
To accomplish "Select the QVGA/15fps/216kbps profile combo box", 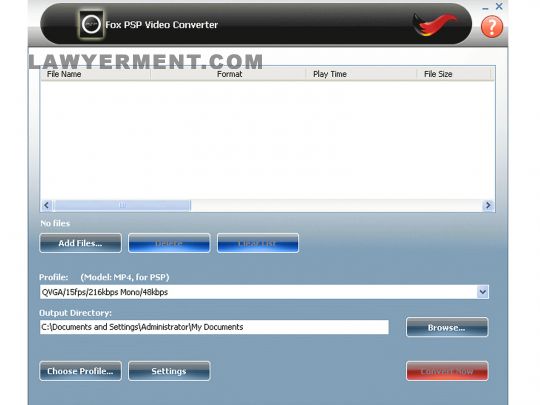I will coord(264,292).
